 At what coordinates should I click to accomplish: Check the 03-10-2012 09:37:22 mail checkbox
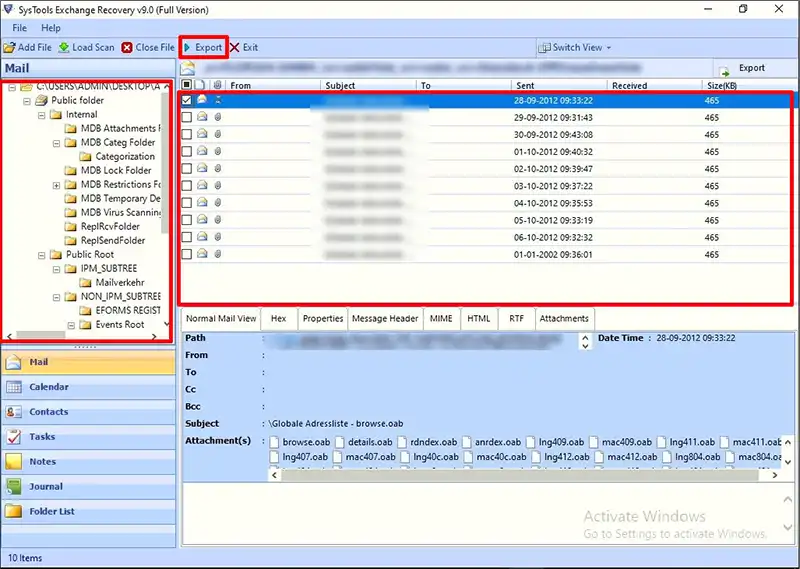click(x=187, y=186)
